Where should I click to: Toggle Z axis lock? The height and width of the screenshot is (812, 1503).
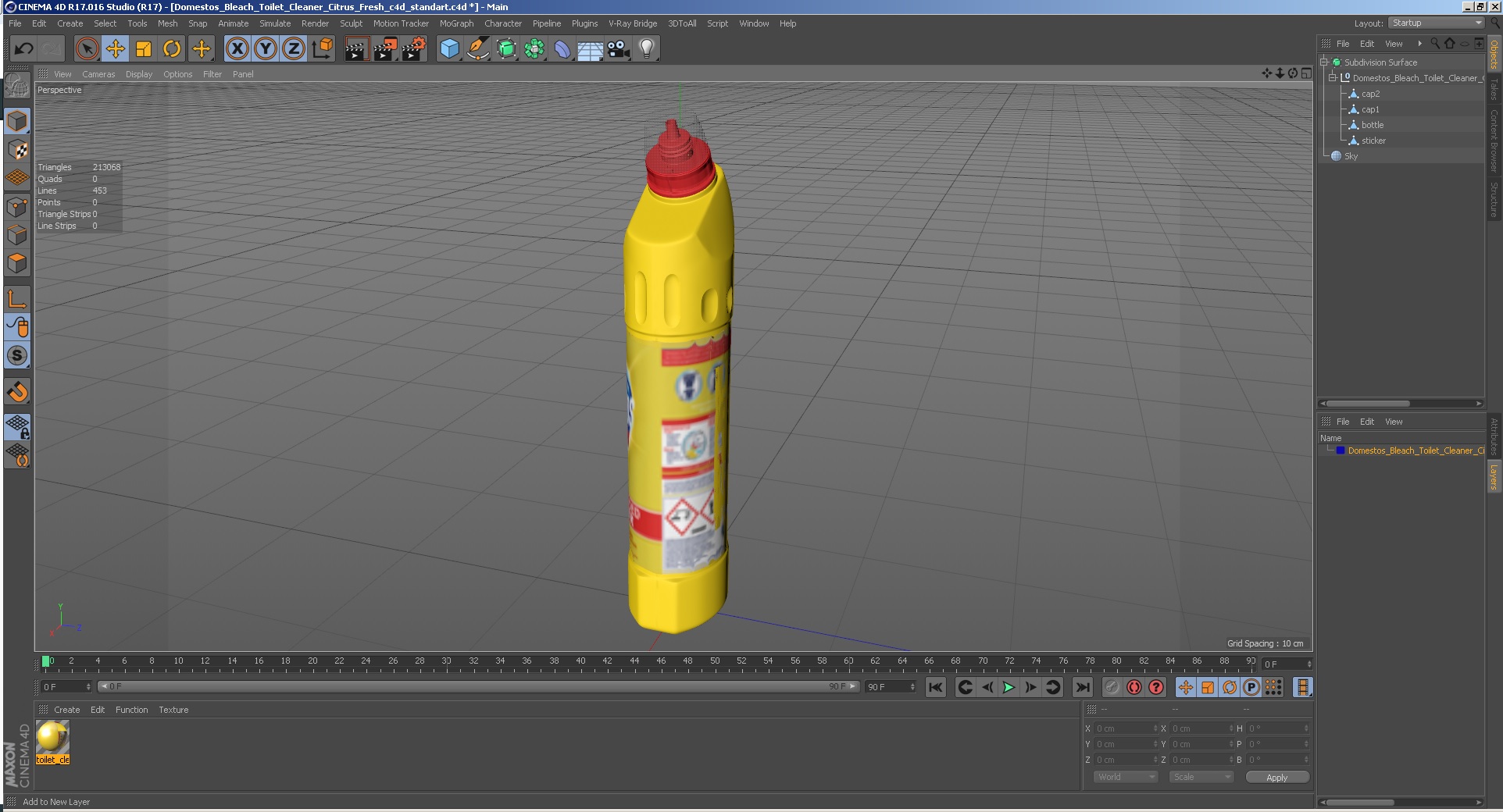(294, 49)
